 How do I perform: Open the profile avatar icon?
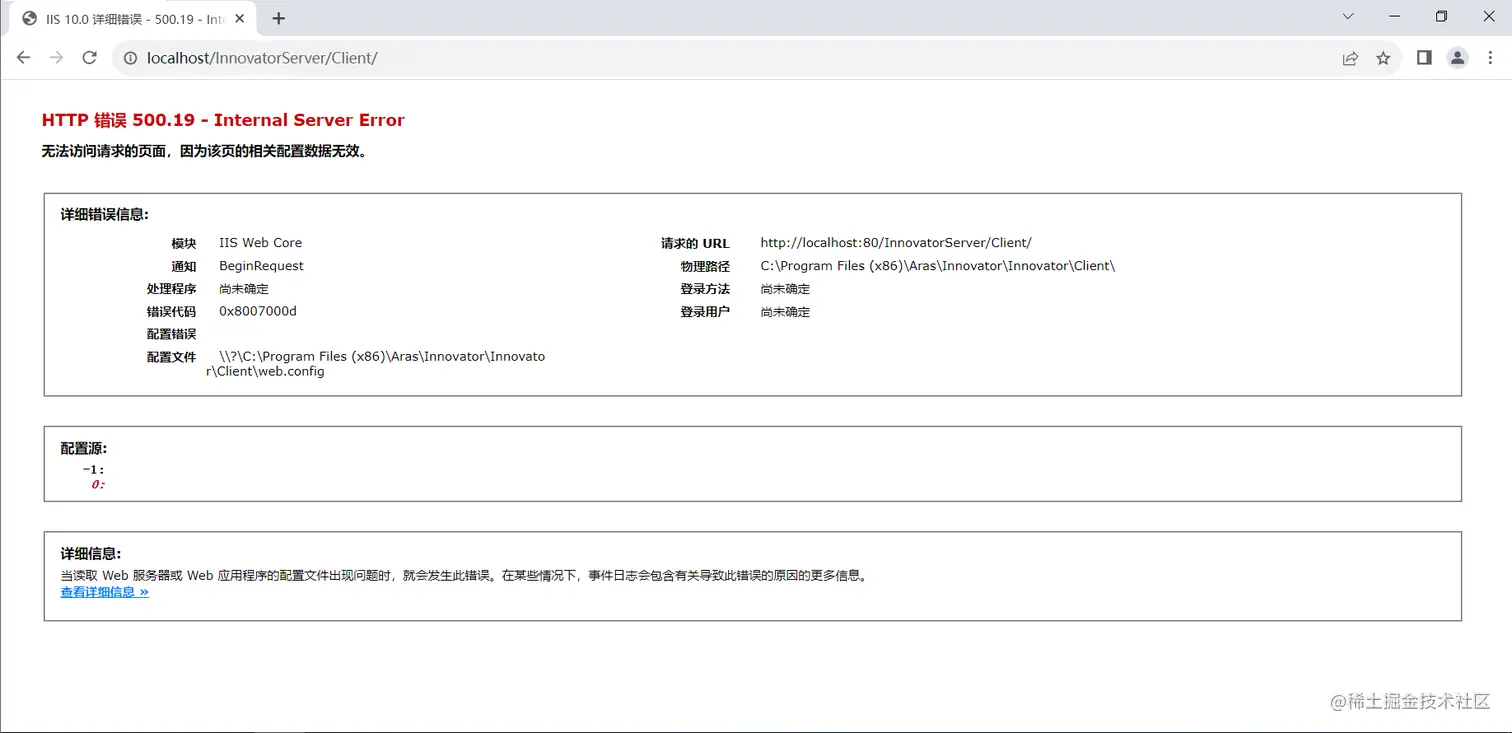pyautogui.click(x=1457, y=58)
